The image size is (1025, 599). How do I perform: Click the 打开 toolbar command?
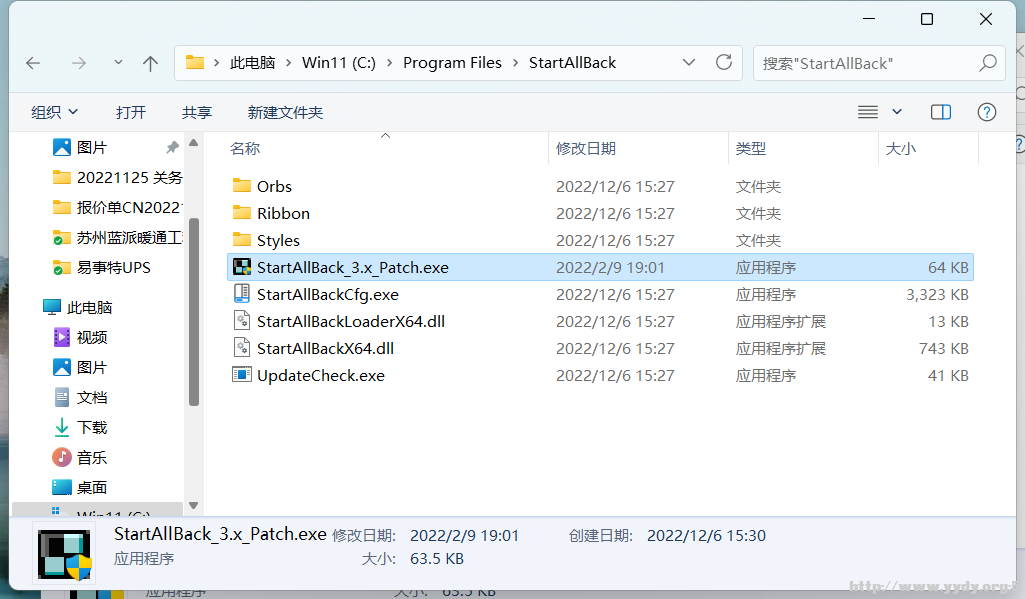131,112
